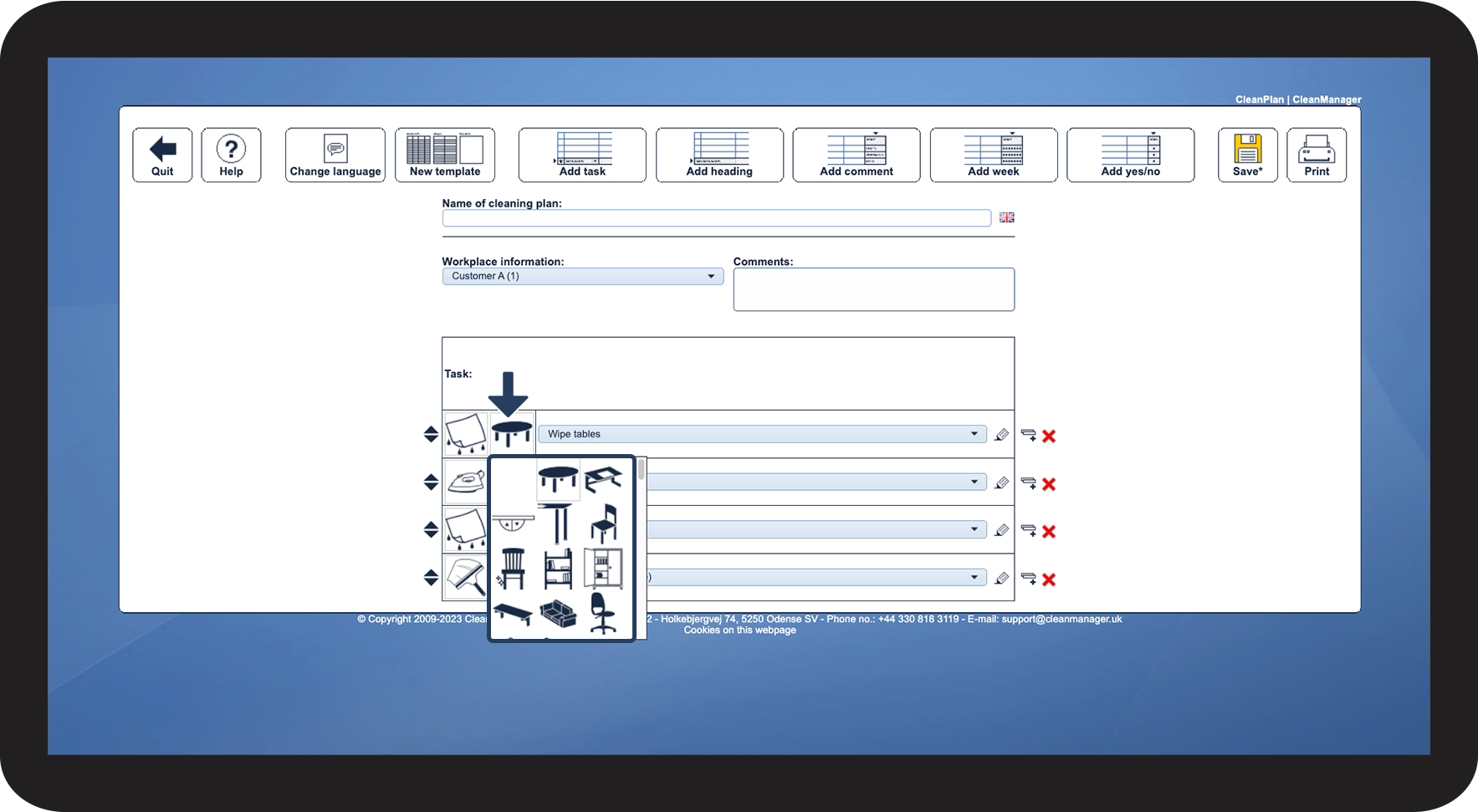The height and width of the screenshot is (812, 1478).
Task: Click the support@cleanmanager.uk email link
Action: pyautogui.click(x=1061, y=620)
